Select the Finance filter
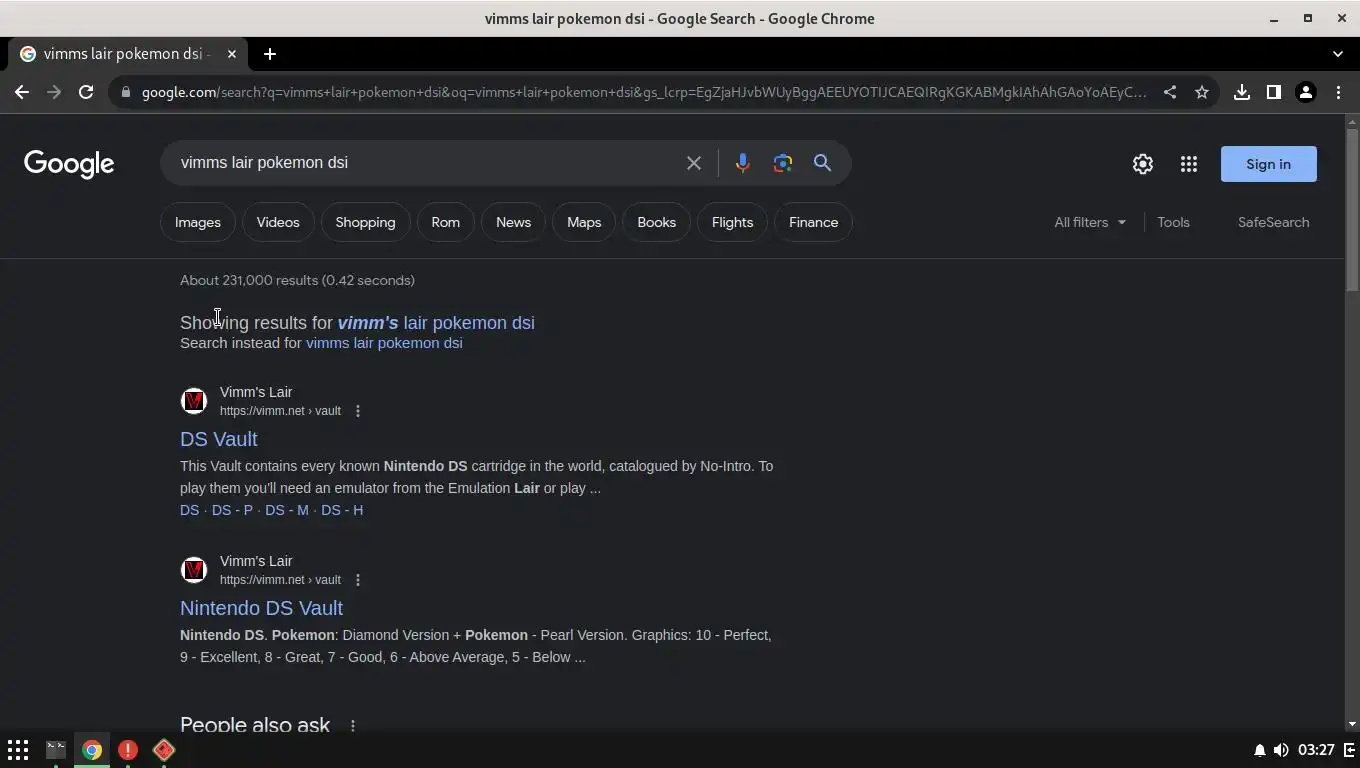Viewport: 1360px width, 768px height. pos(814,222)
